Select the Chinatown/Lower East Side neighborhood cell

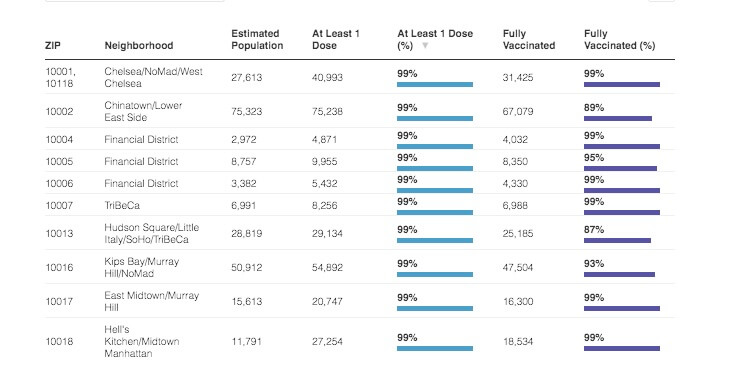coord(143,111)
